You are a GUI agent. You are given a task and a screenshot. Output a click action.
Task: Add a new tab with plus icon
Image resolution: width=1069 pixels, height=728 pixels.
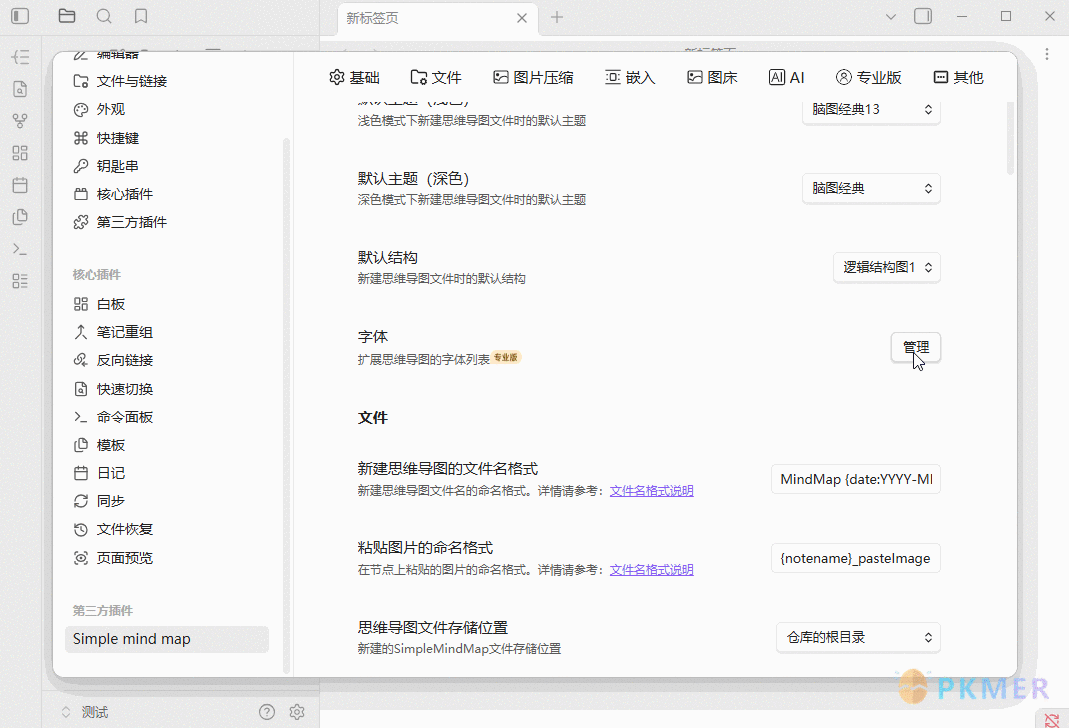pos(557,18)
